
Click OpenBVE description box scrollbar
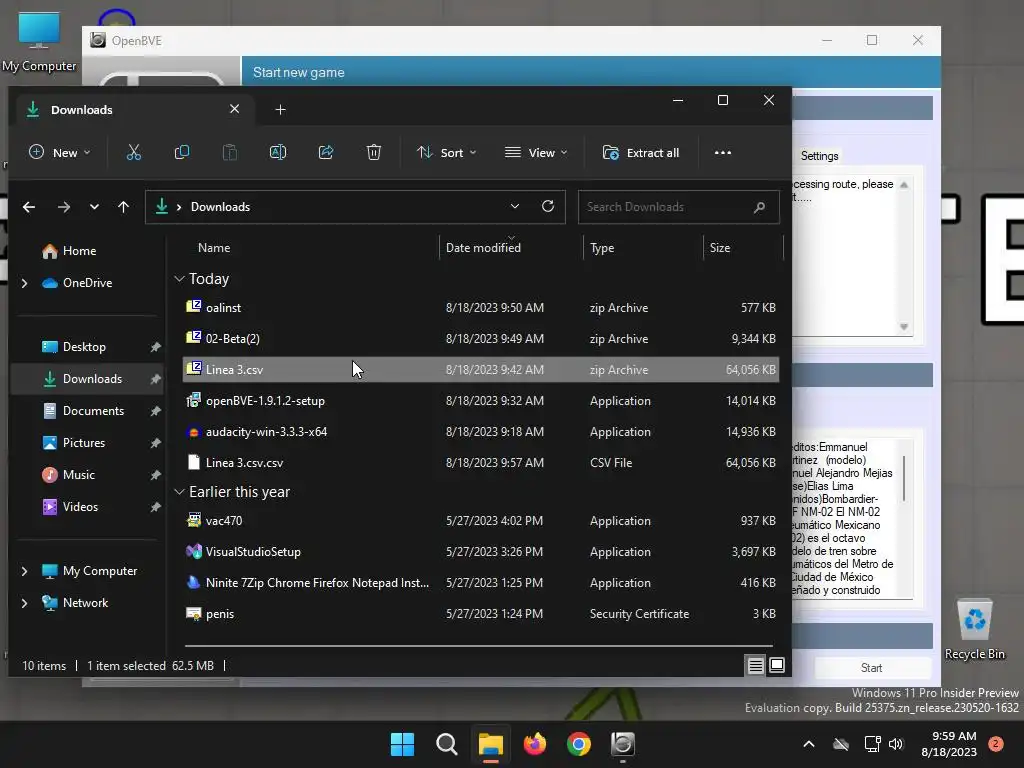(x=904, y=480)
